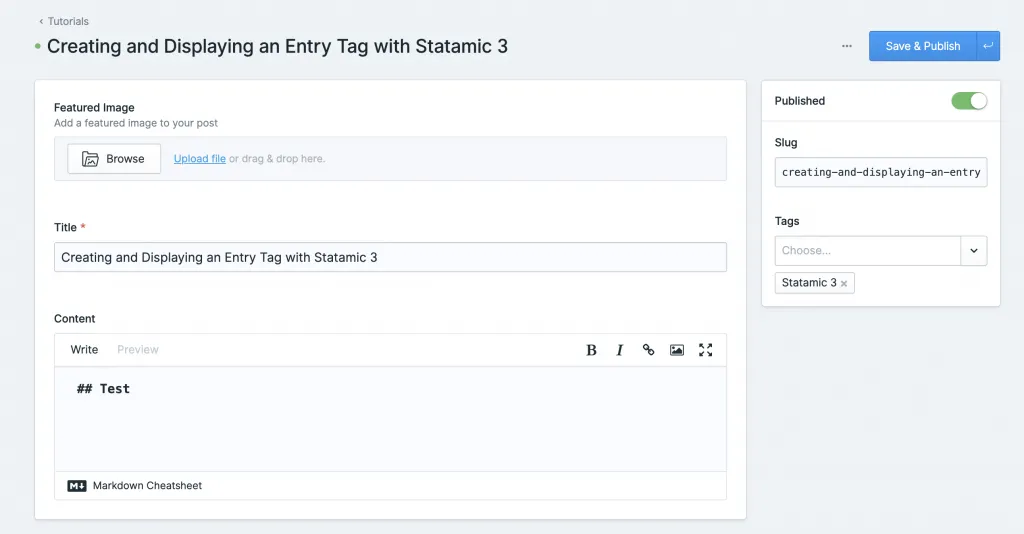Click the page heading title text
This screenshot has width=1024, height=534.
[x=277, y=46]
